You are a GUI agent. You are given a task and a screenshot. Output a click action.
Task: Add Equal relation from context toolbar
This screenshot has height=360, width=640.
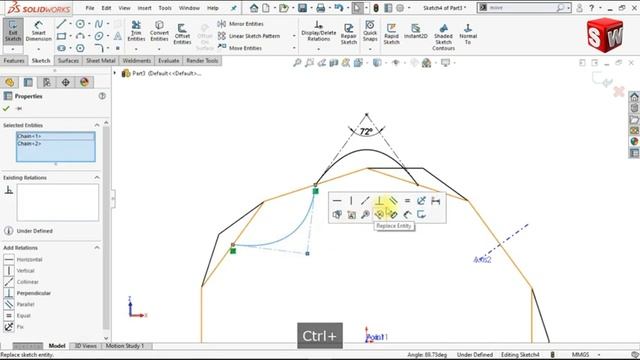click(x=407, y=200)
